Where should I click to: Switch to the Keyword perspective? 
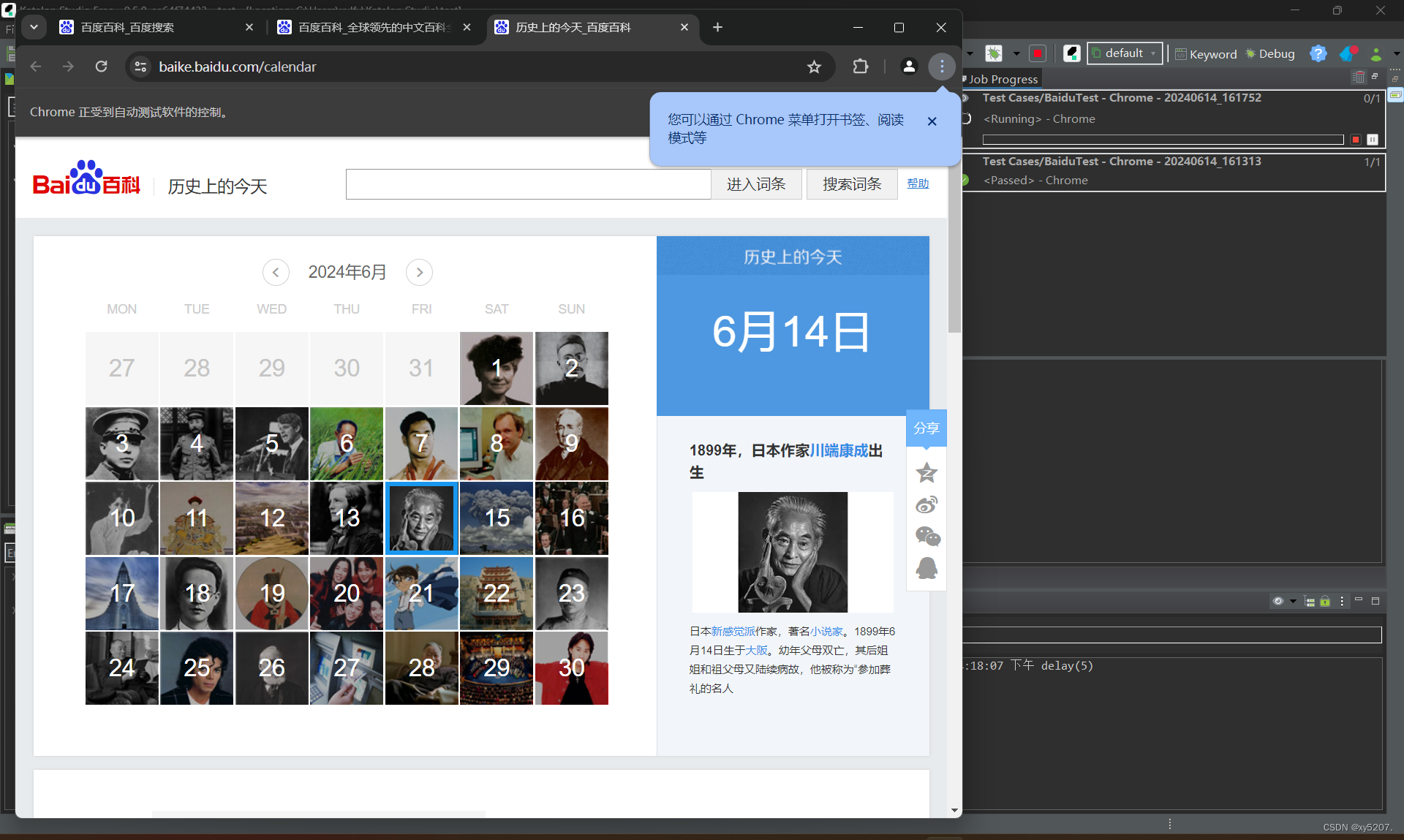click(1206, 53)
